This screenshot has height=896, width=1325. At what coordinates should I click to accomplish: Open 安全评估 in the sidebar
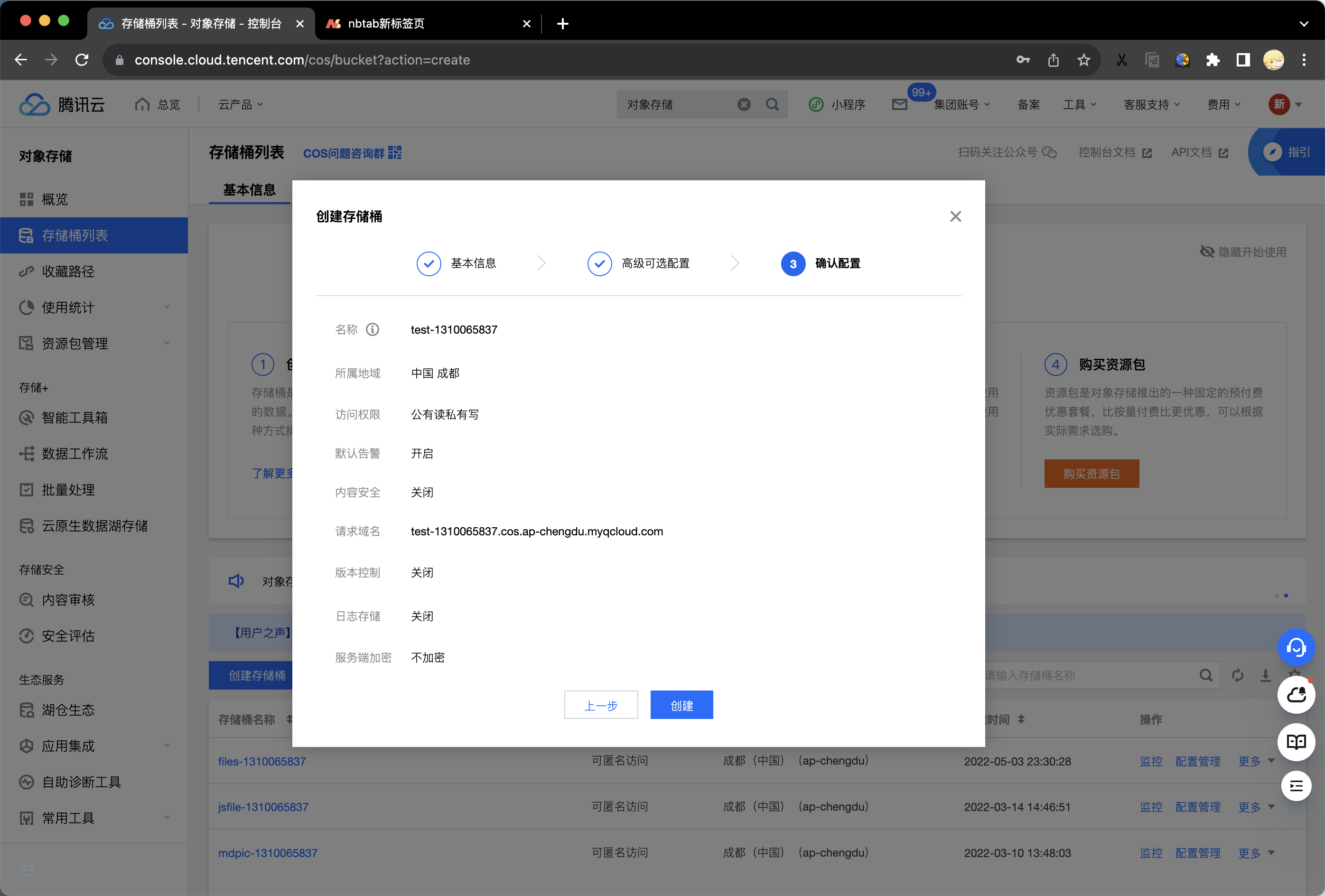click(x=94, y=635)
